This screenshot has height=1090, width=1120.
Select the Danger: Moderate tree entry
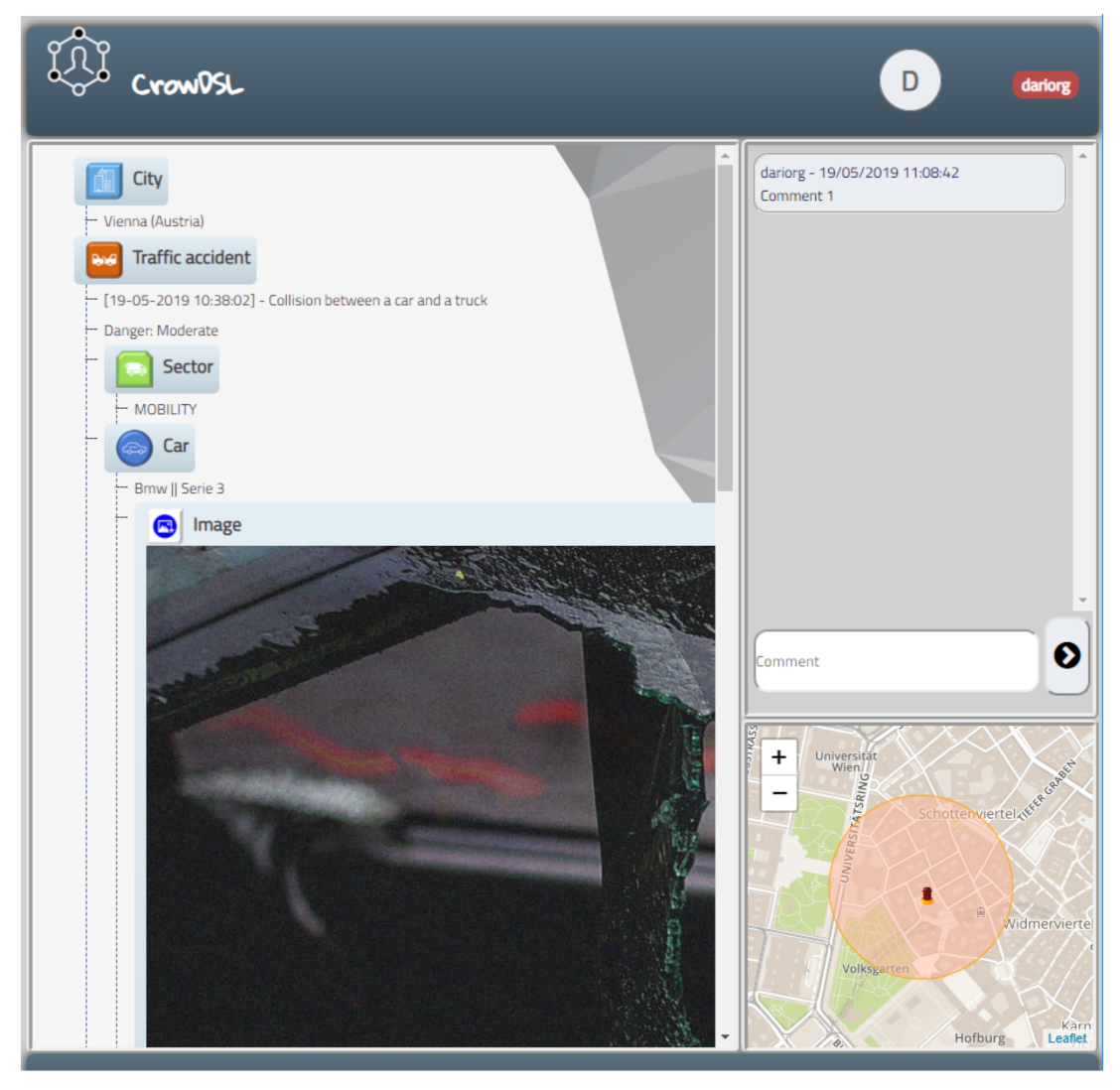pyautogui.click(x=161, y=331)
